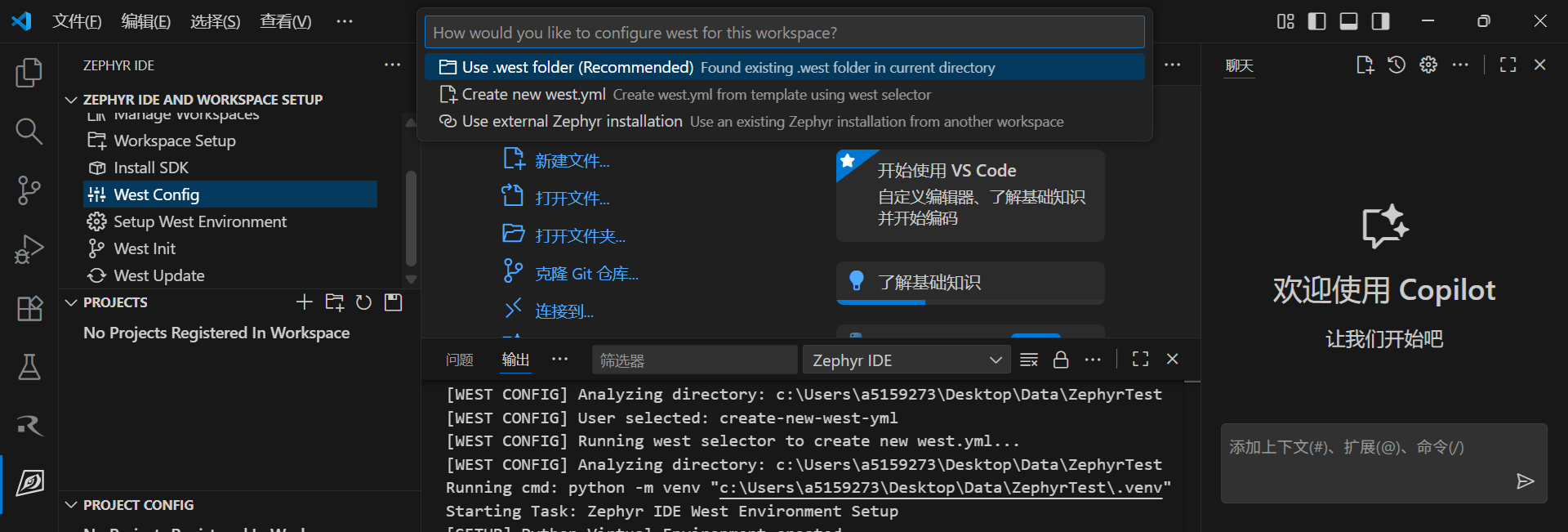Click the 新建文件... link
The height and width of the screenshot is (532, 1568).
[x=572, y=161]
